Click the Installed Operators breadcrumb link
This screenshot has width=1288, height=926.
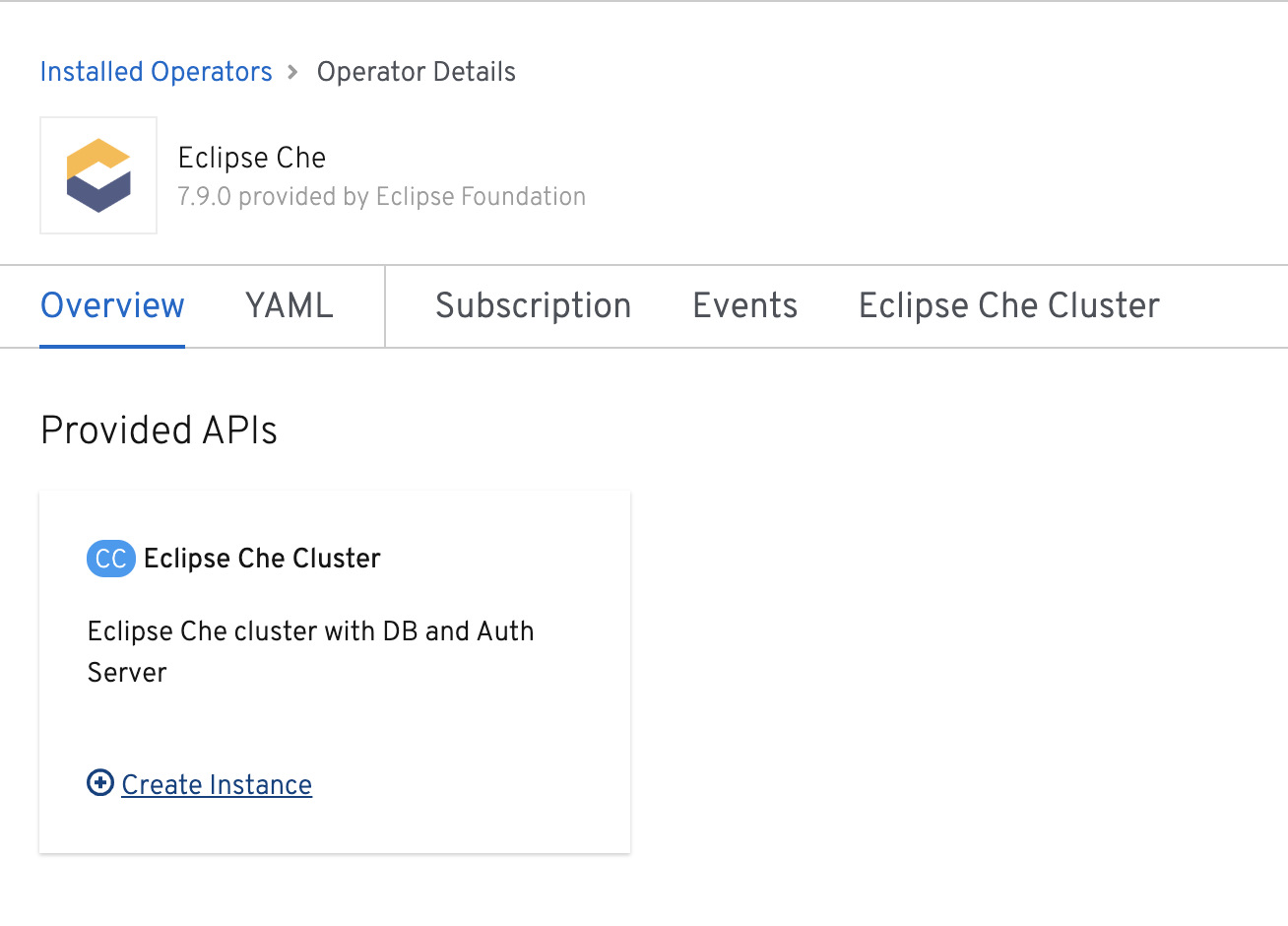click(x=156, y=72)
